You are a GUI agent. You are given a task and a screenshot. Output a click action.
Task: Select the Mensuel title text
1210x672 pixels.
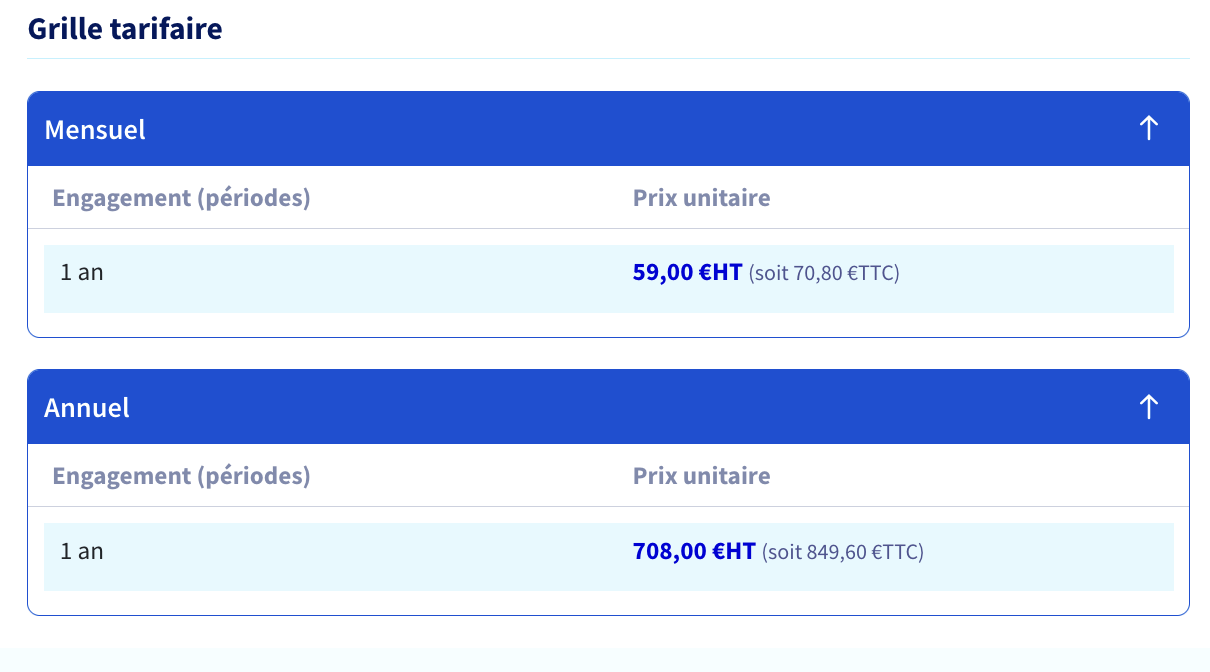pyautogui.click(x=95, y=129)
